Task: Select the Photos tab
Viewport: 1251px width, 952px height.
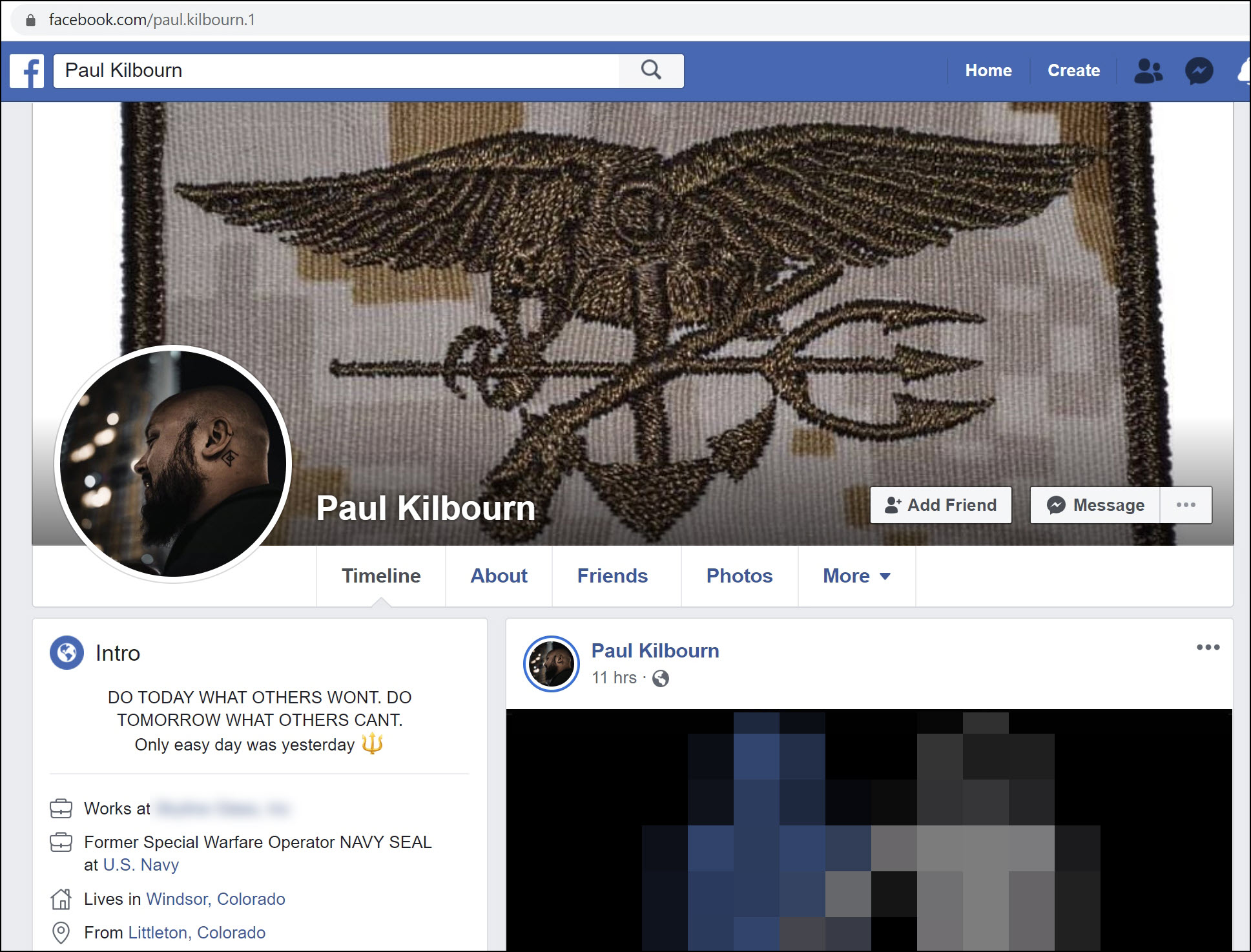Action: click(739, 575)
